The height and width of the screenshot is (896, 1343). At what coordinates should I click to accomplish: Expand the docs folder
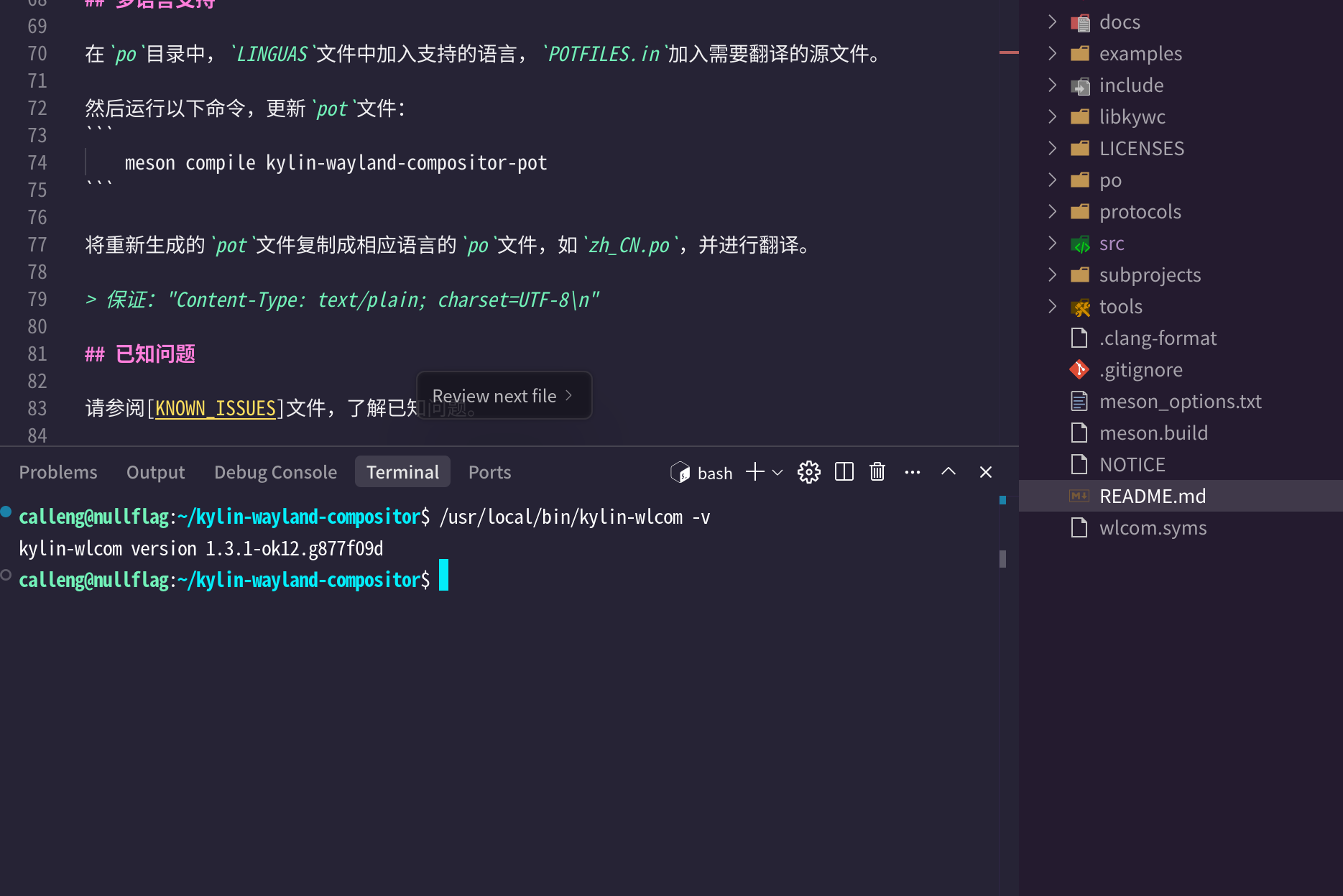click(1052, 22)
